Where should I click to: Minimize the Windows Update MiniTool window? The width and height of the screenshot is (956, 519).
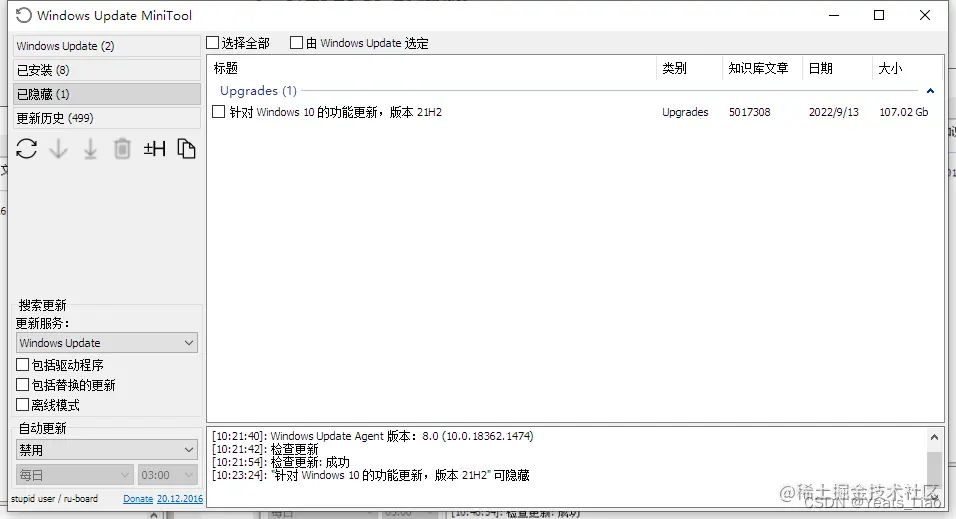pos(834,15)
